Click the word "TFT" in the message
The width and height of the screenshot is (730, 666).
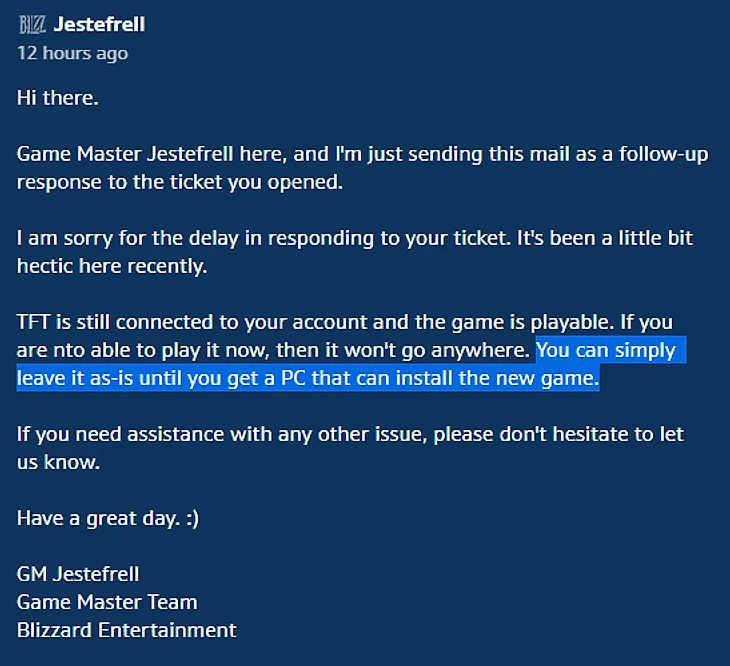33,322
